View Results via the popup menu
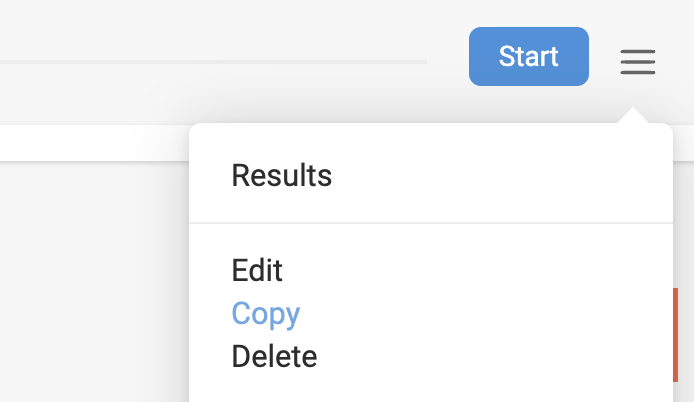This screenshot has height=402, width=694. coord(281,176)
